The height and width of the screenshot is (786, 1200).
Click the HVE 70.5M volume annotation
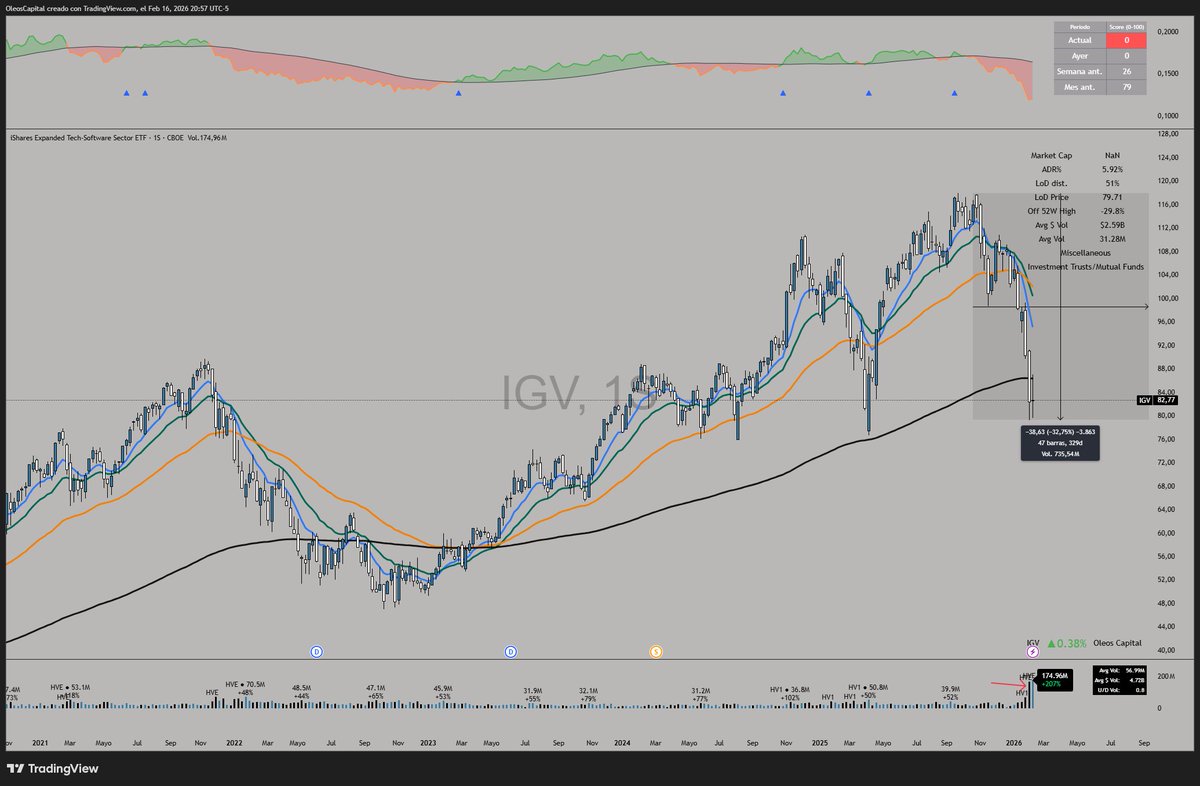(x=246, y=688)
